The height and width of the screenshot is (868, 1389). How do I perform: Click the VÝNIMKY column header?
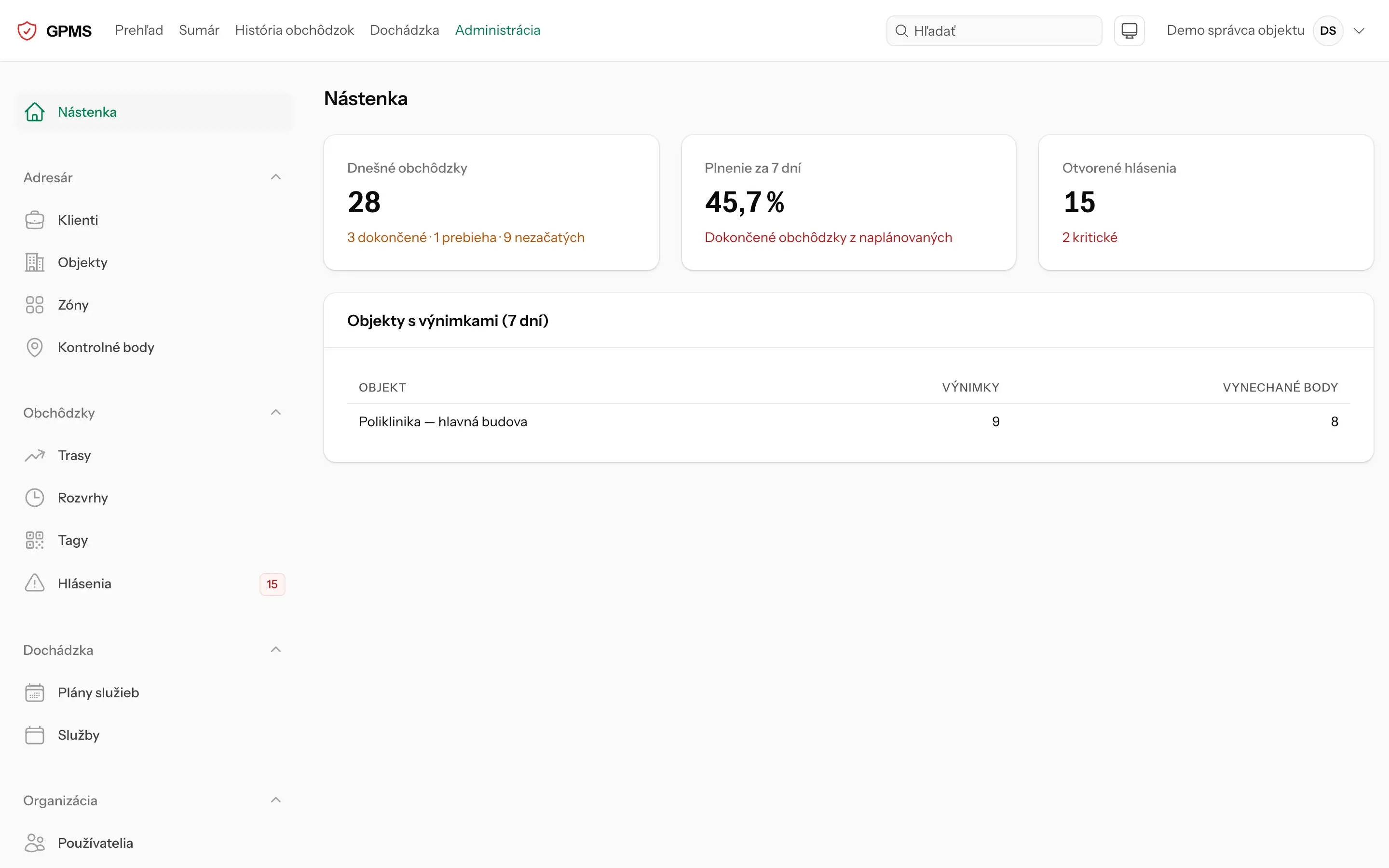[970, 388]
